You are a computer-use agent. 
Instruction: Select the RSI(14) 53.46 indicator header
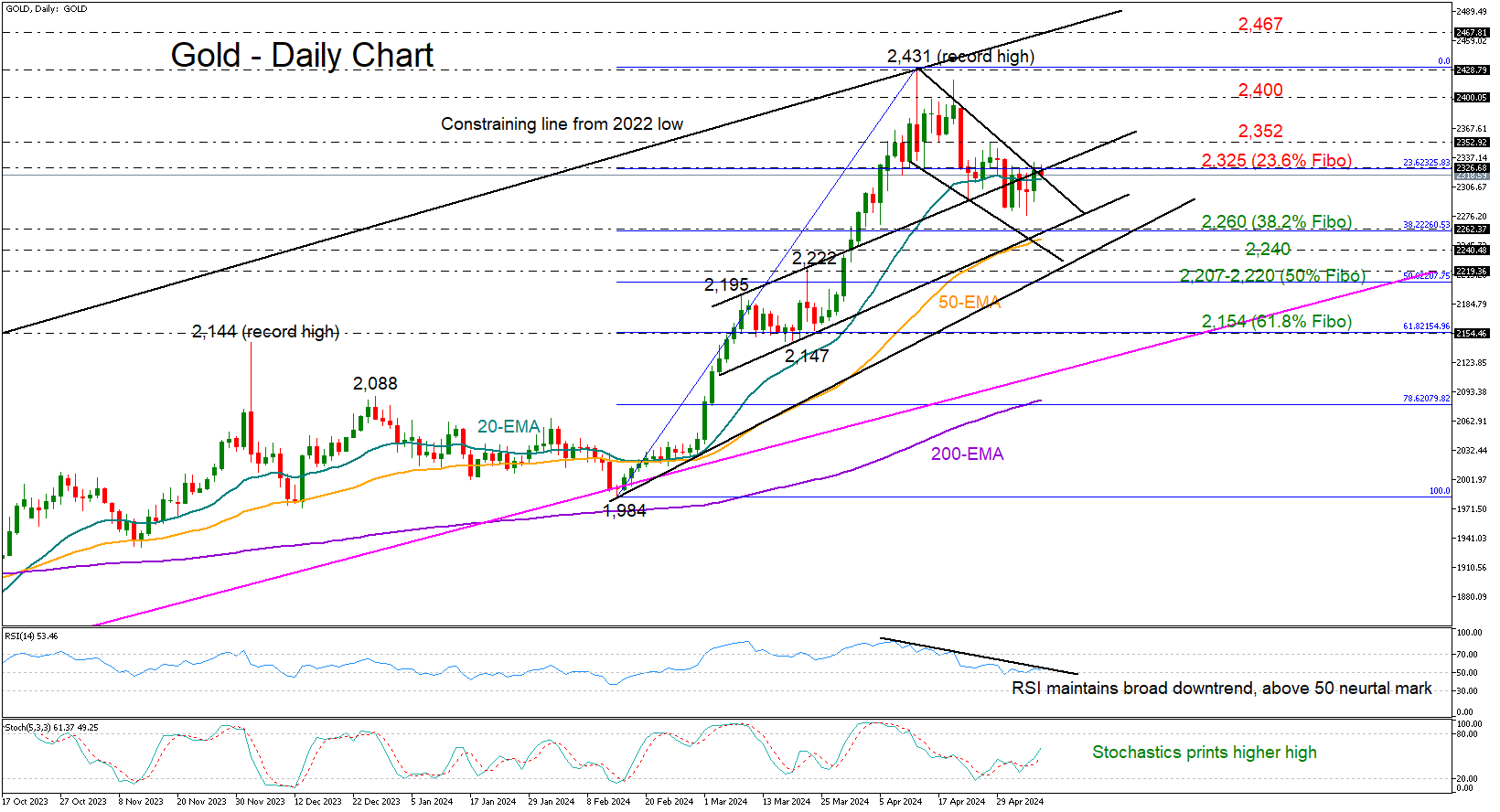pyautogui.click(x=31, y=636)
